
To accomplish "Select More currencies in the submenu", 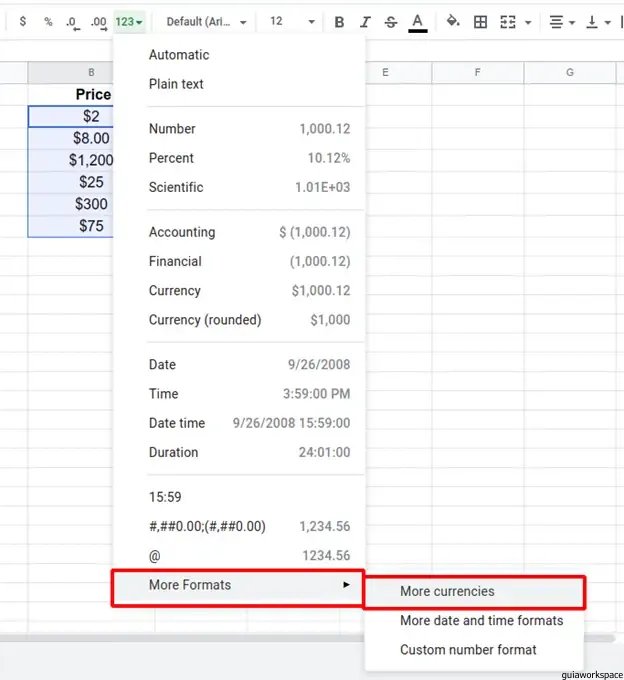I will click(x=474, y=592).
